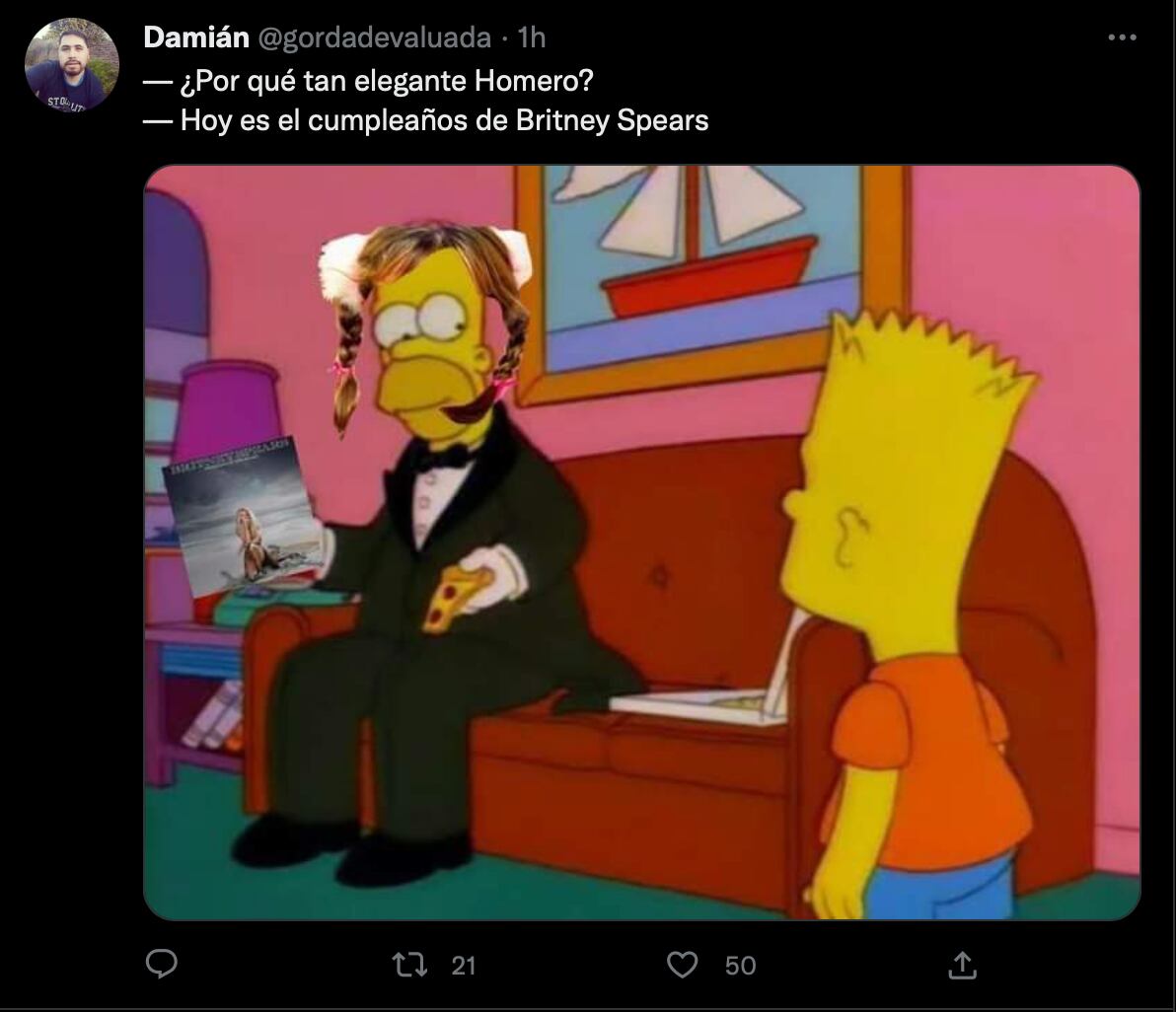The image size is (1176, 1012).
Task: Open the Simpsons meme image
Action: [642, 542]
